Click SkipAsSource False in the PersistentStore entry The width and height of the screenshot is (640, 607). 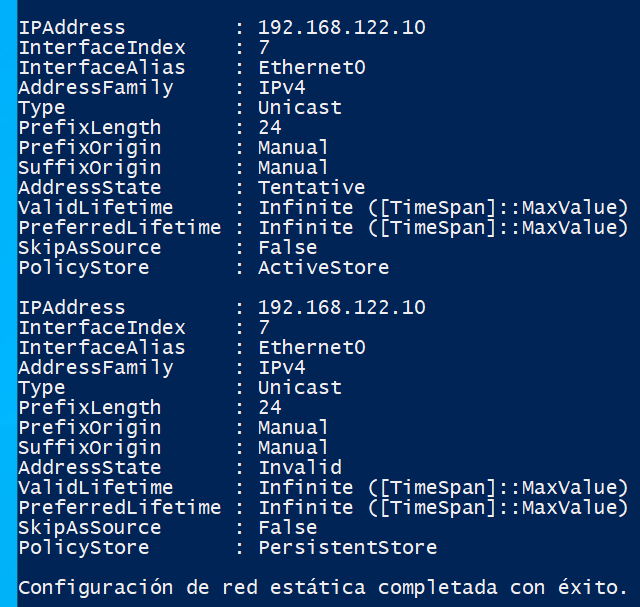tap(287, 528)
